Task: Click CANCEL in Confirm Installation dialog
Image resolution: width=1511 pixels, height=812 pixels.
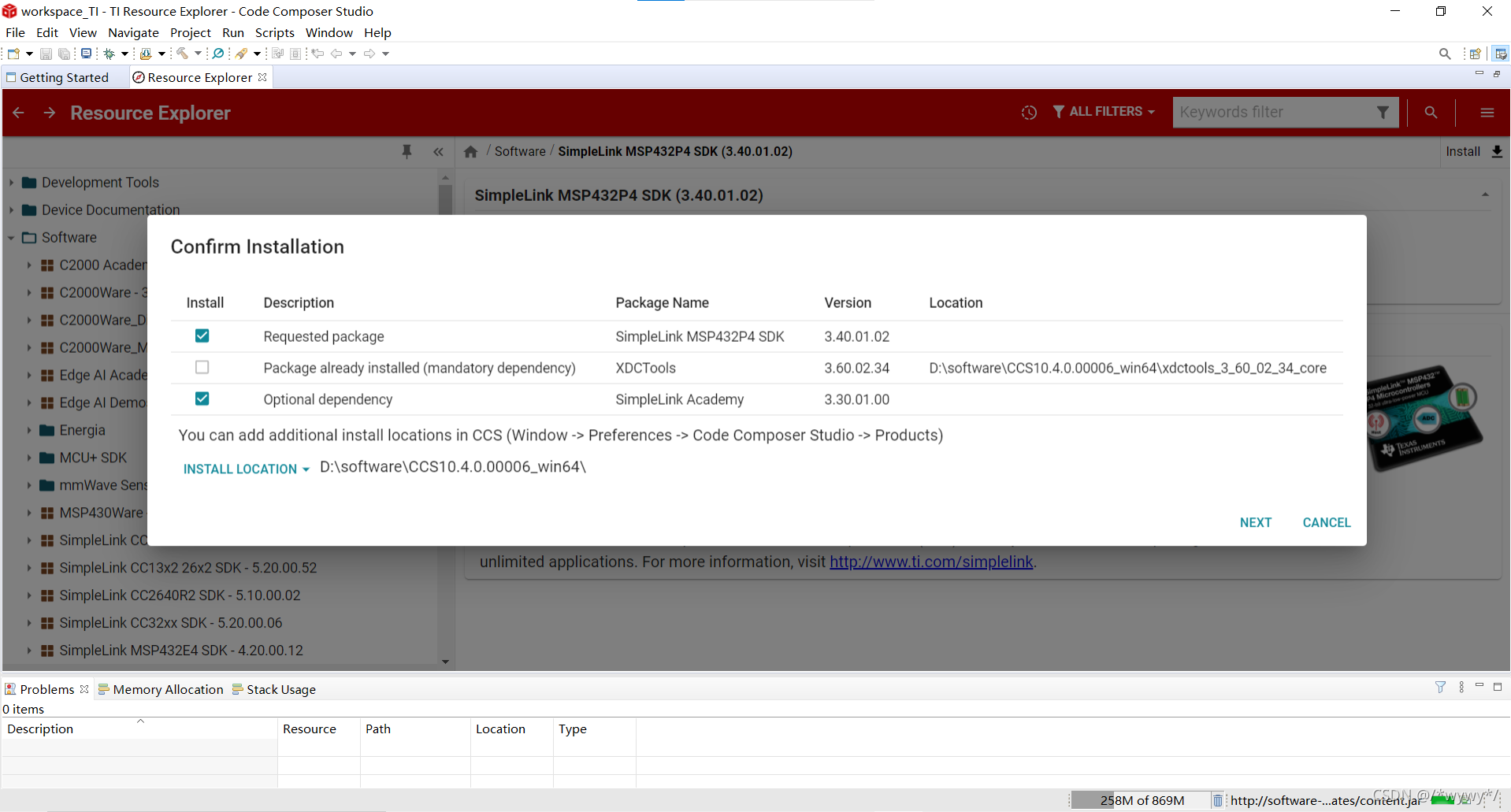Action: 1327,522
